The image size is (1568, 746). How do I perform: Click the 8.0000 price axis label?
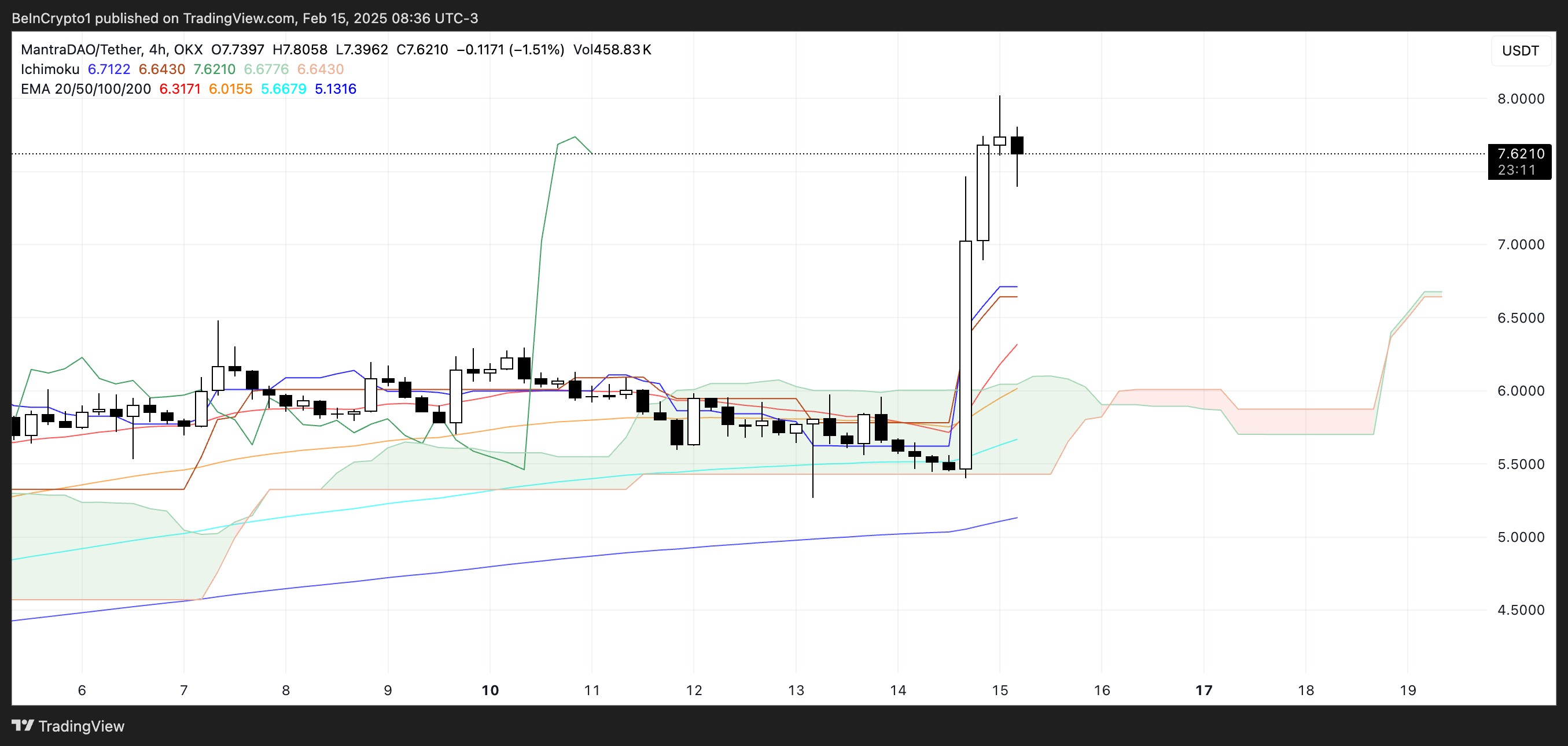coord(1520,98)
